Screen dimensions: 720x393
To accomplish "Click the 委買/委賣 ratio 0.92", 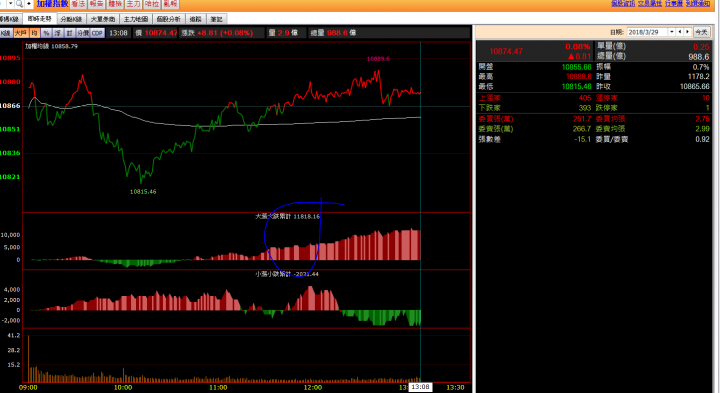I will click(702, 139).
